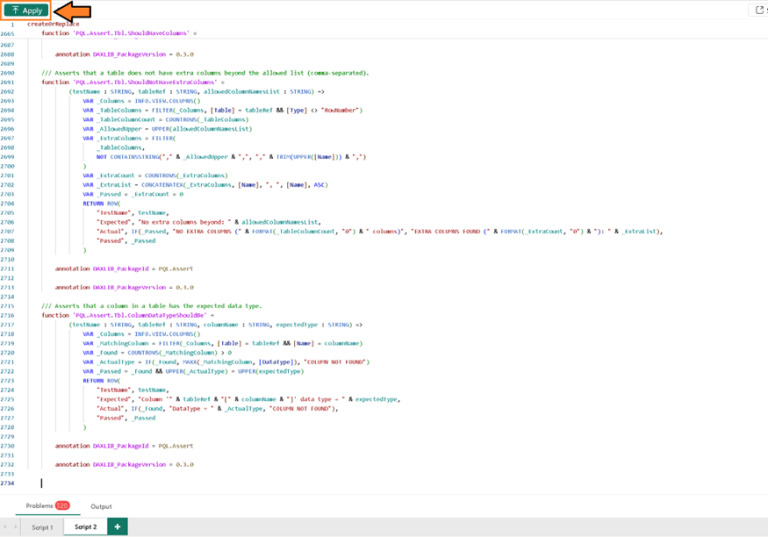Click line number 2691 in the gutter
Image resolution: width=768 pixels, height=537 pixels.
click(7, 82)
